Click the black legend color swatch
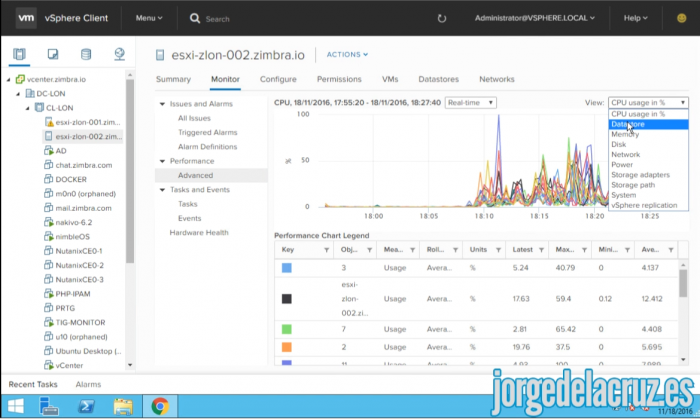The height and width of the screenshot is (419, 700). click(287, 299)
